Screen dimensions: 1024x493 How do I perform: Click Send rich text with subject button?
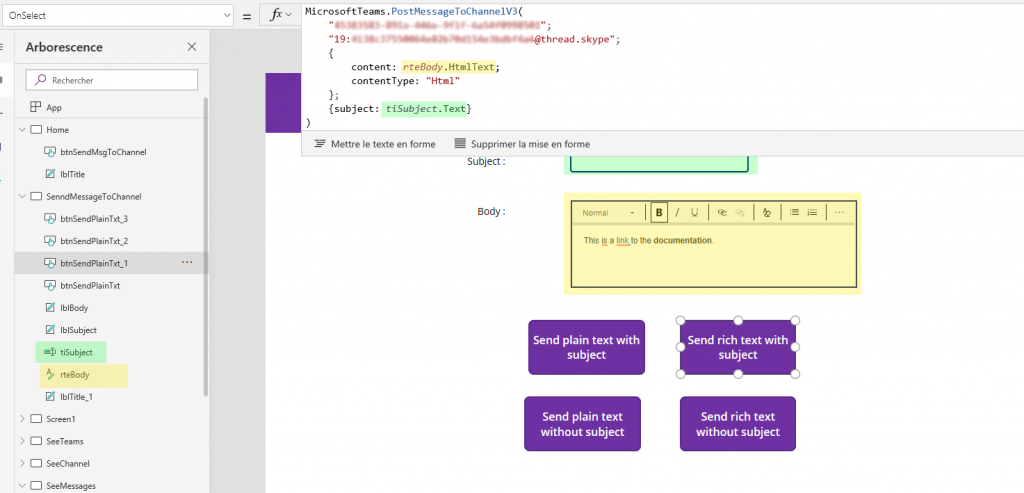738,347
